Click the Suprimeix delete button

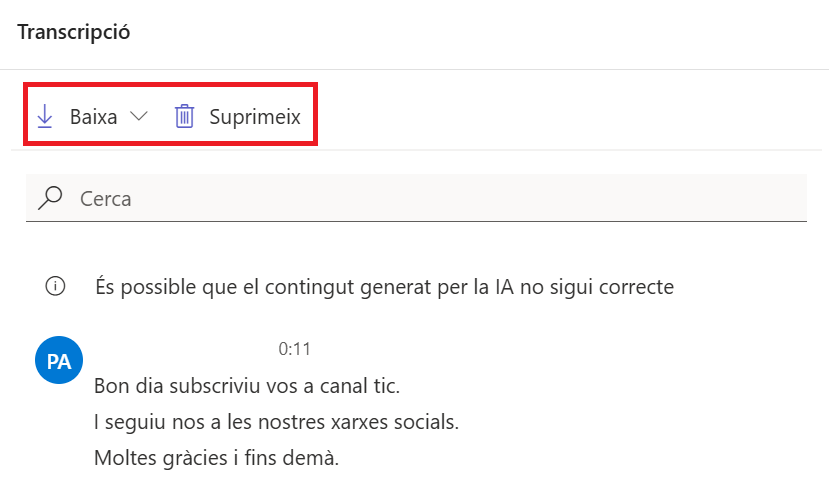tap(237, 116)
